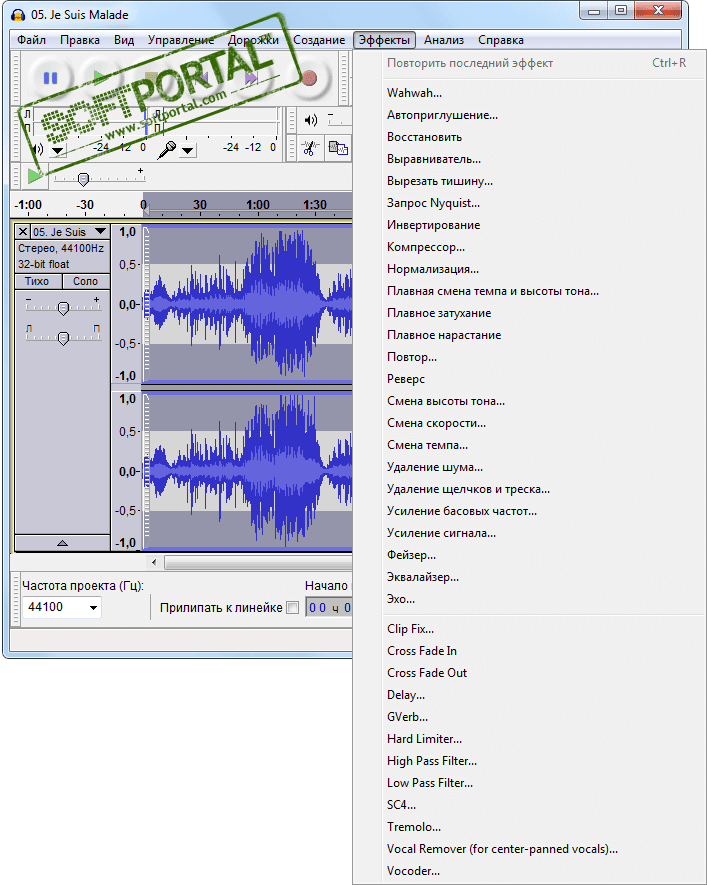
Task: Open the input meter dropdown beside microphone
Action: [187, 151]
